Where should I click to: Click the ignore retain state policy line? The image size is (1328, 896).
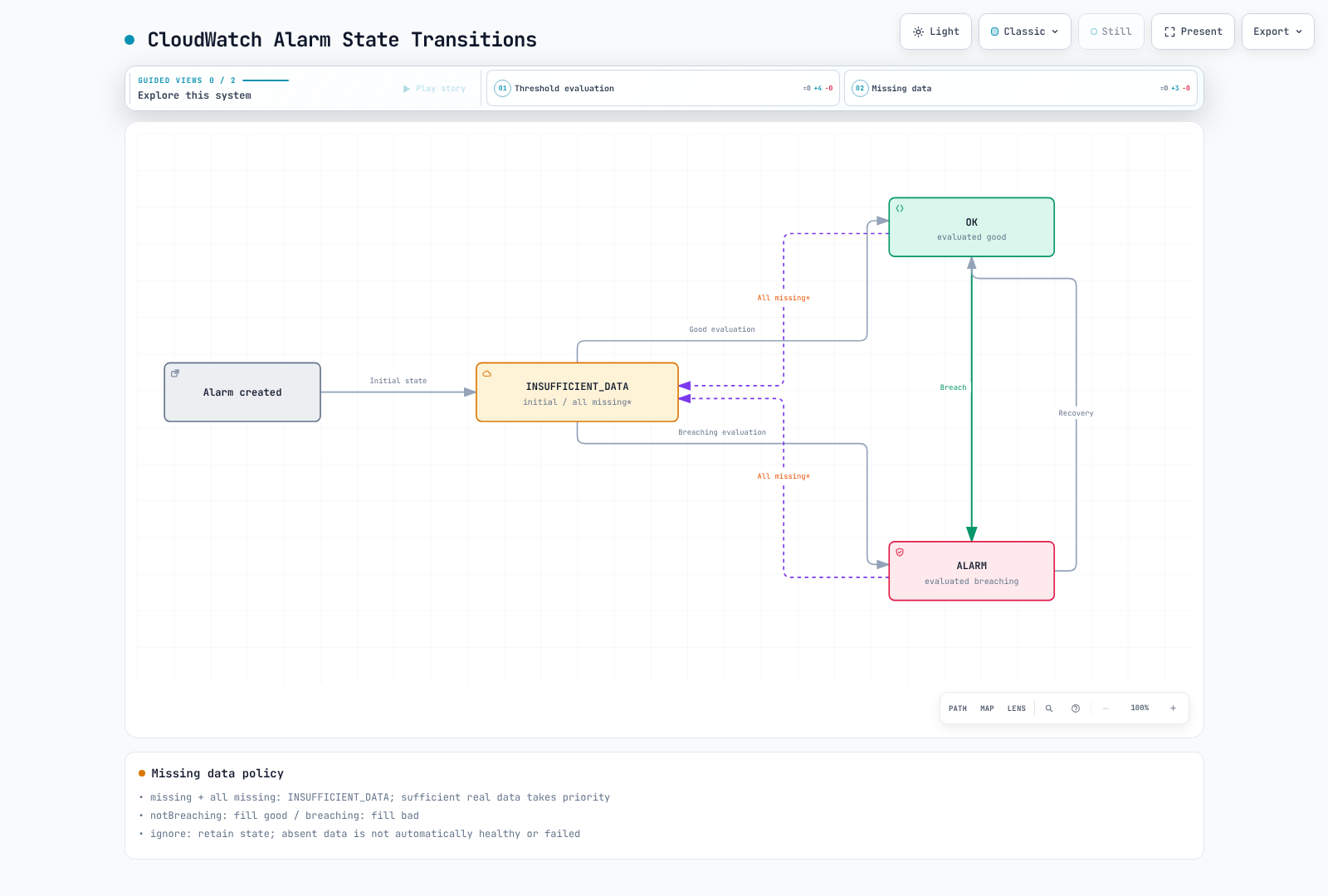[x=365, y=834]
